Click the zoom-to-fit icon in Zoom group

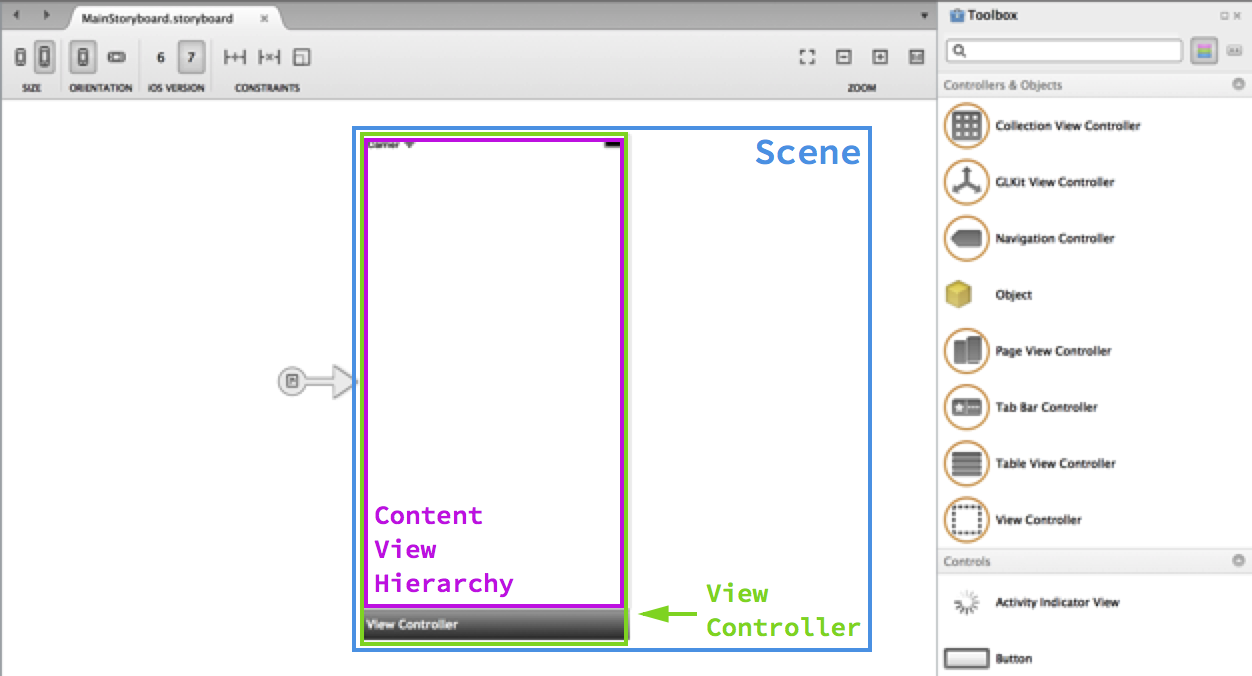click(807, 58)
